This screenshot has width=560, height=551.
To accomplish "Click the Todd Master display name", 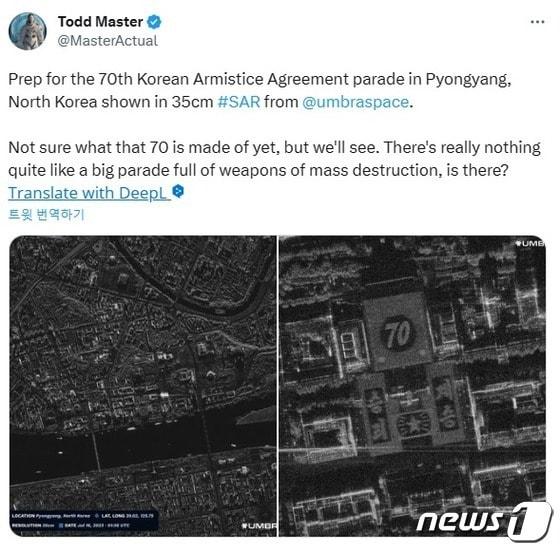I will (100, 22).
